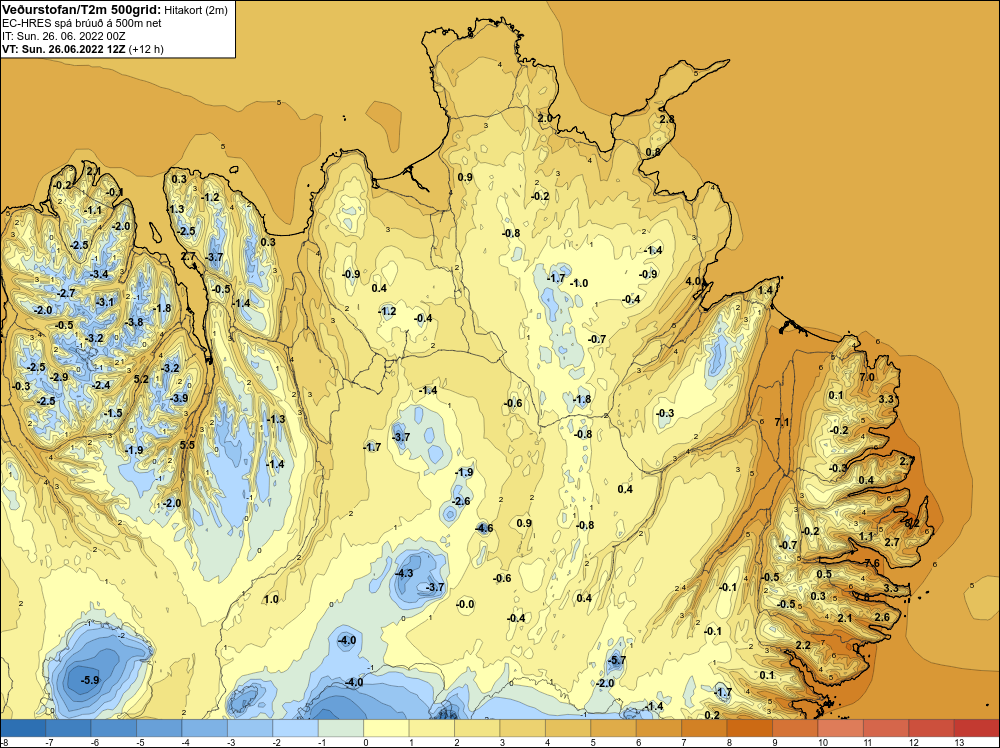Click the legend color between 7 and 8
This screenshot has height=748, width=1000.
tap(703, 728)
